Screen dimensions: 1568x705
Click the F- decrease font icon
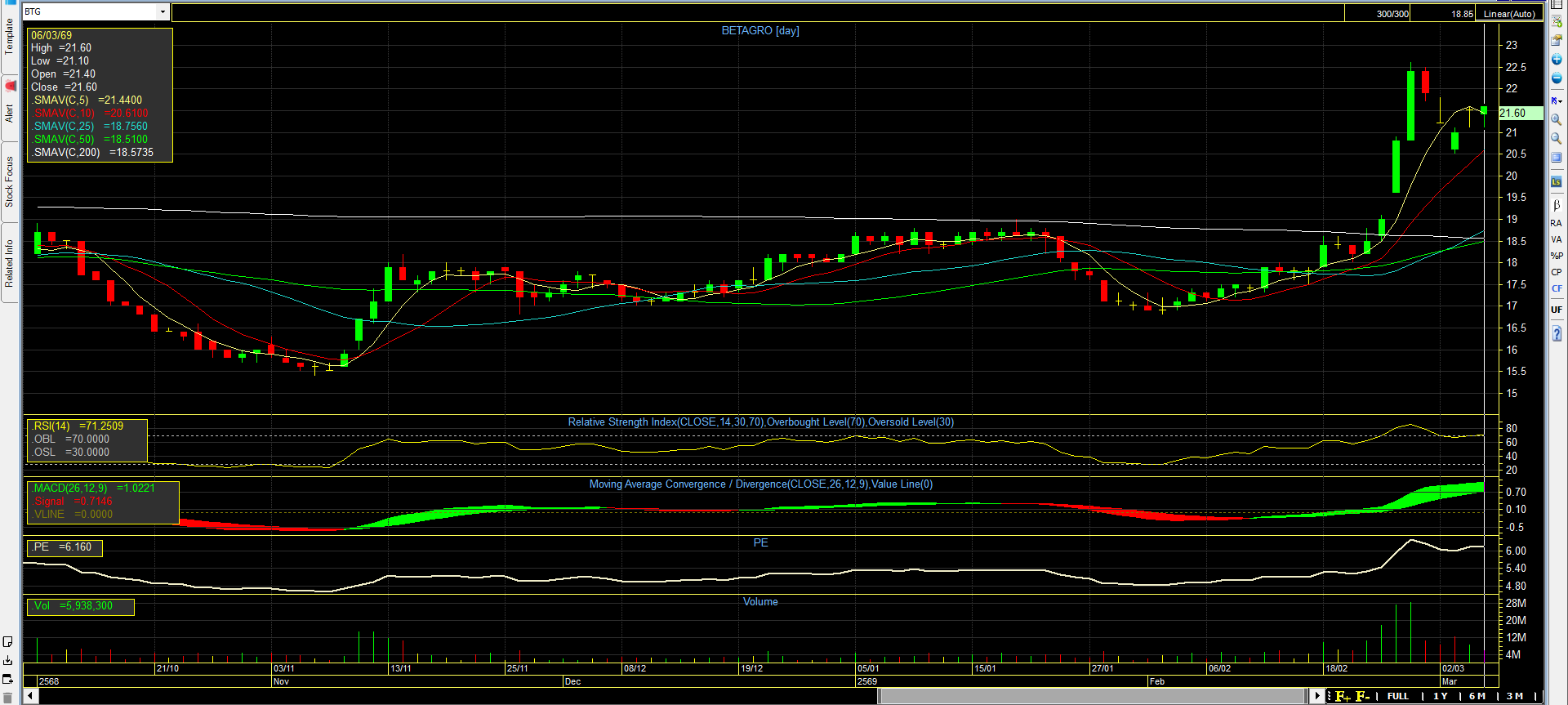tap(1362, 696)
